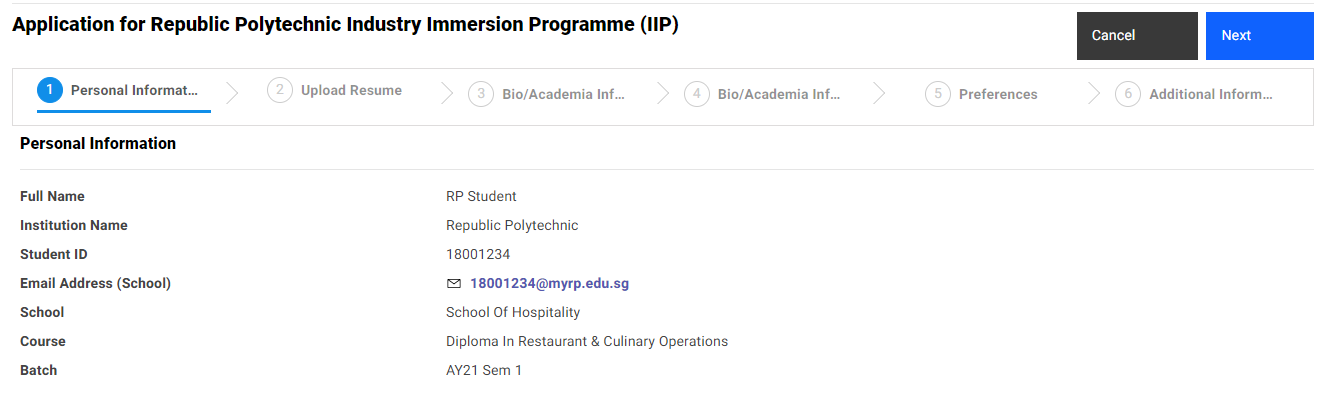Viewport: 1323px width, 395px height.
Task: Click the Student ID value 18001234
Action: 478,255
